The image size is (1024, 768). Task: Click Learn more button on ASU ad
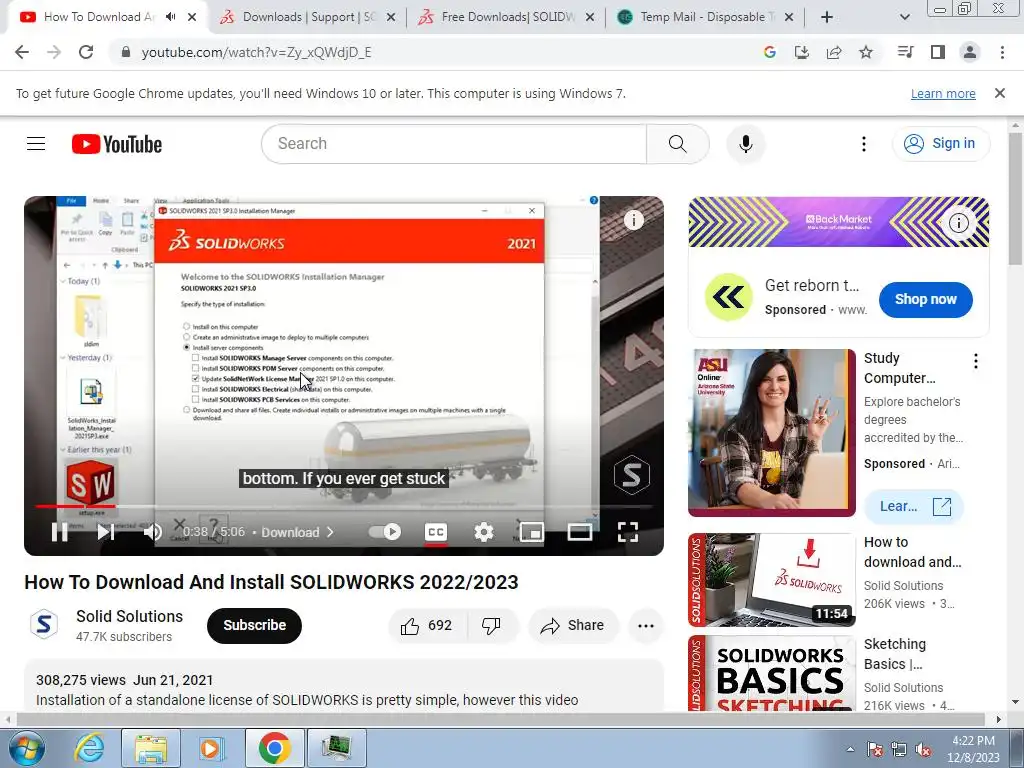coord(914,506)
